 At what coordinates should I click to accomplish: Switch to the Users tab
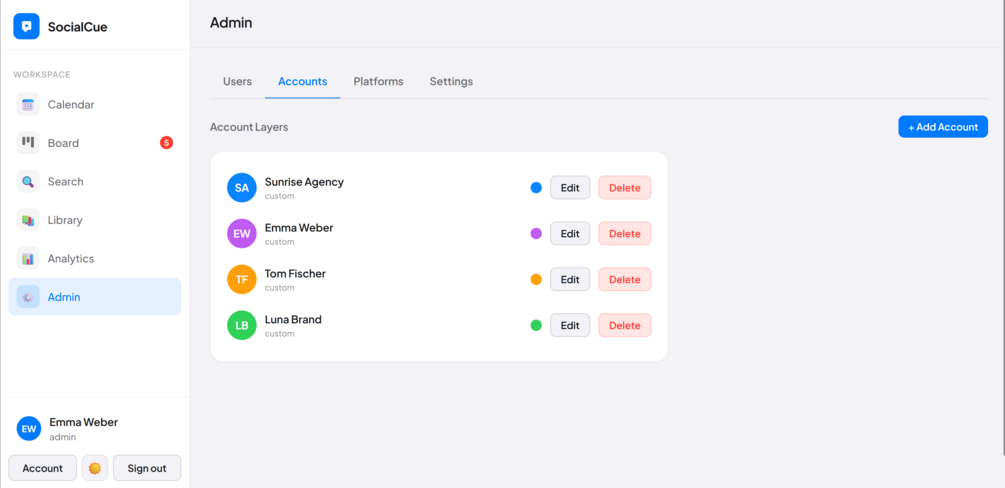(x=237, y=81)
